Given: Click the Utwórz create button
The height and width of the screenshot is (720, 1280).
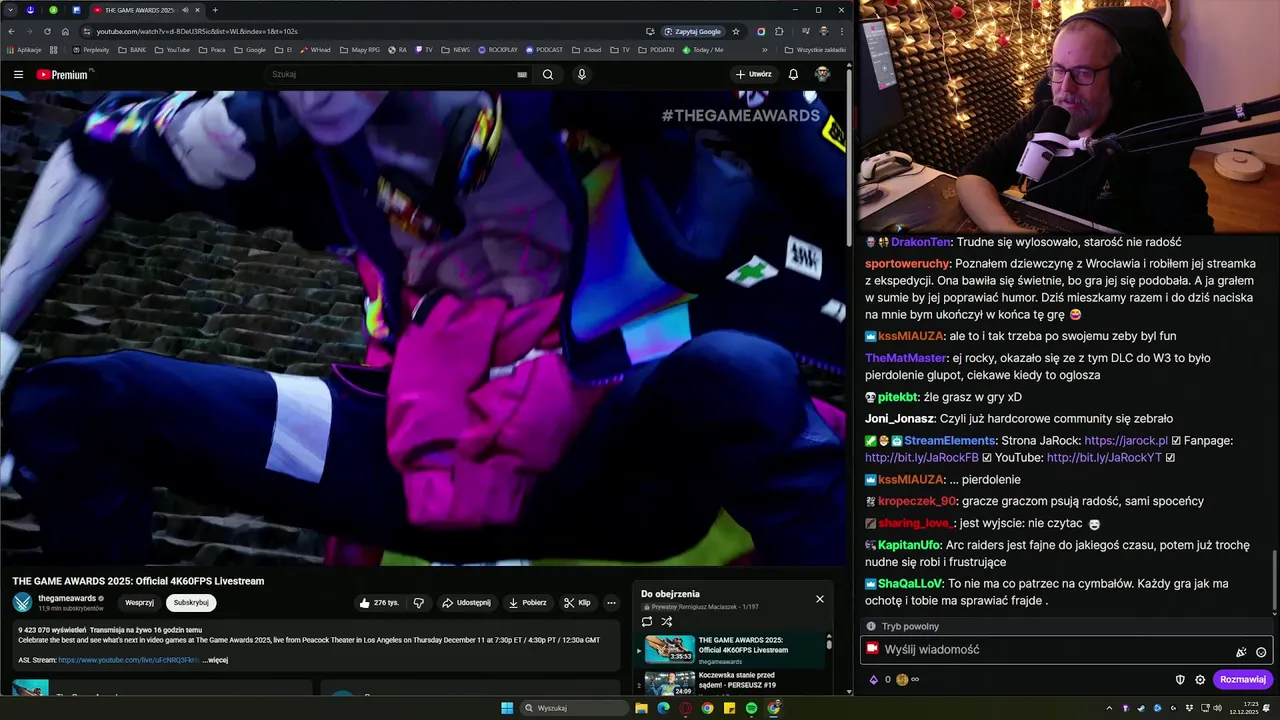Looking at the screenshot, I should [754, 74].
